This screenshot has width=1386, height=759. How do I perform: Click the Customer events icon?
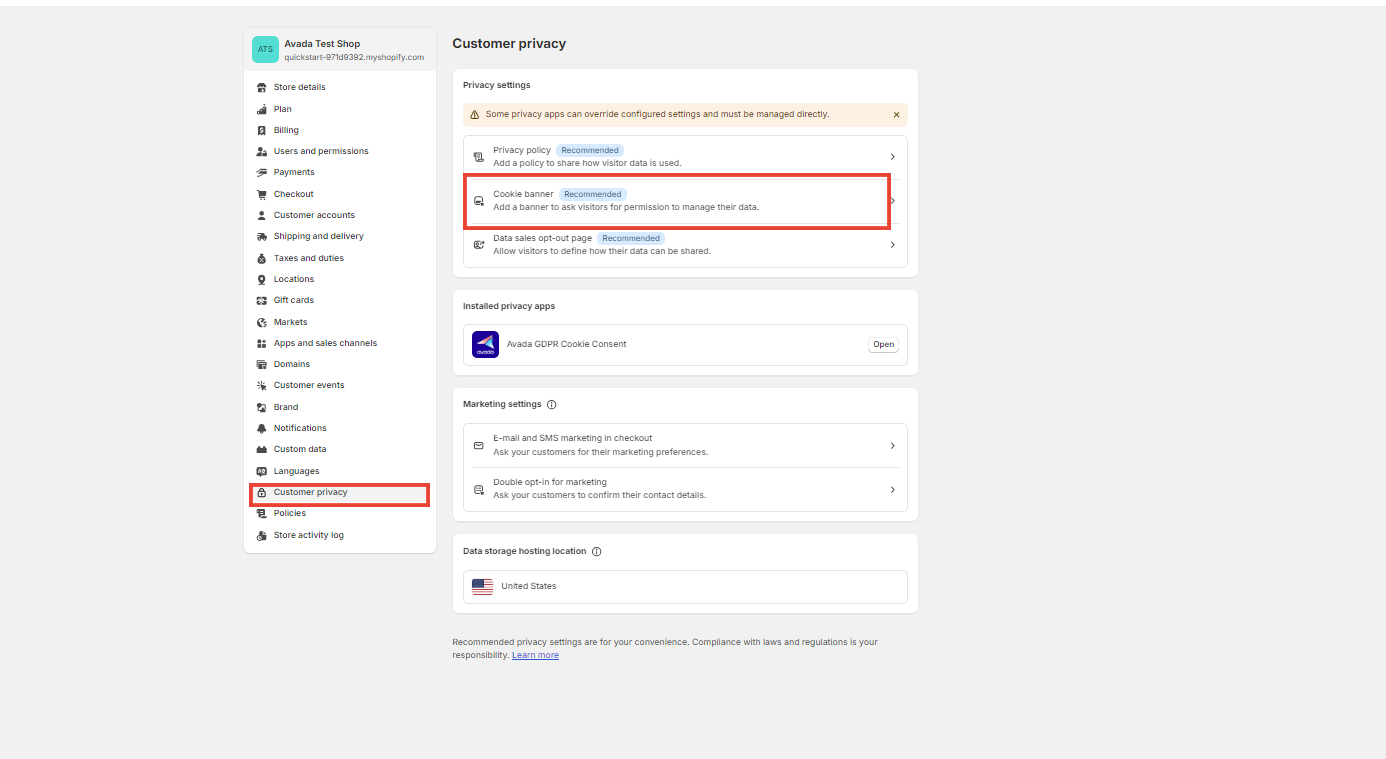(262, 385)
